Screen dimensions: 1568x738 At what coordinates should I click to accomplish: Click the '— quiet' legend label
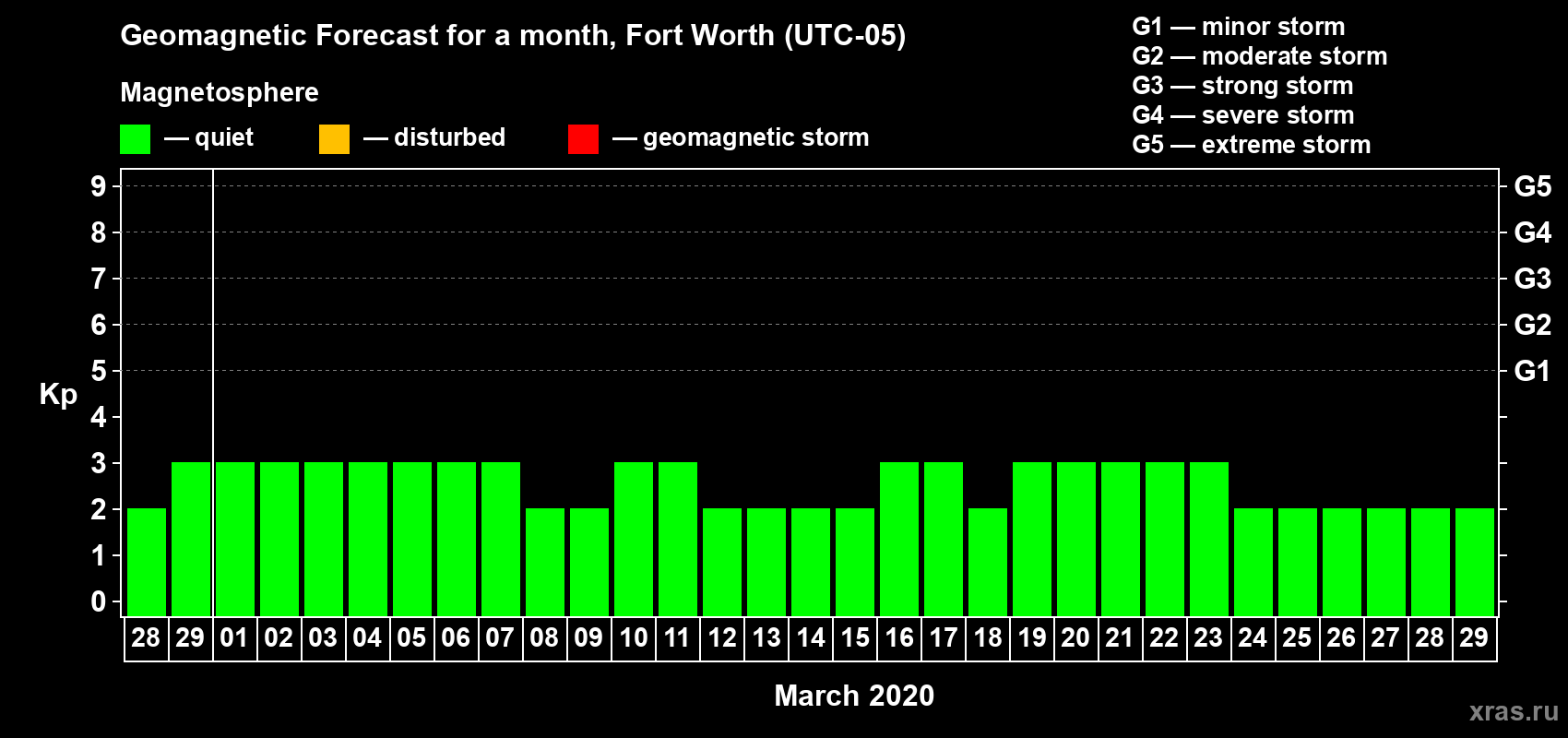[208, 137]
